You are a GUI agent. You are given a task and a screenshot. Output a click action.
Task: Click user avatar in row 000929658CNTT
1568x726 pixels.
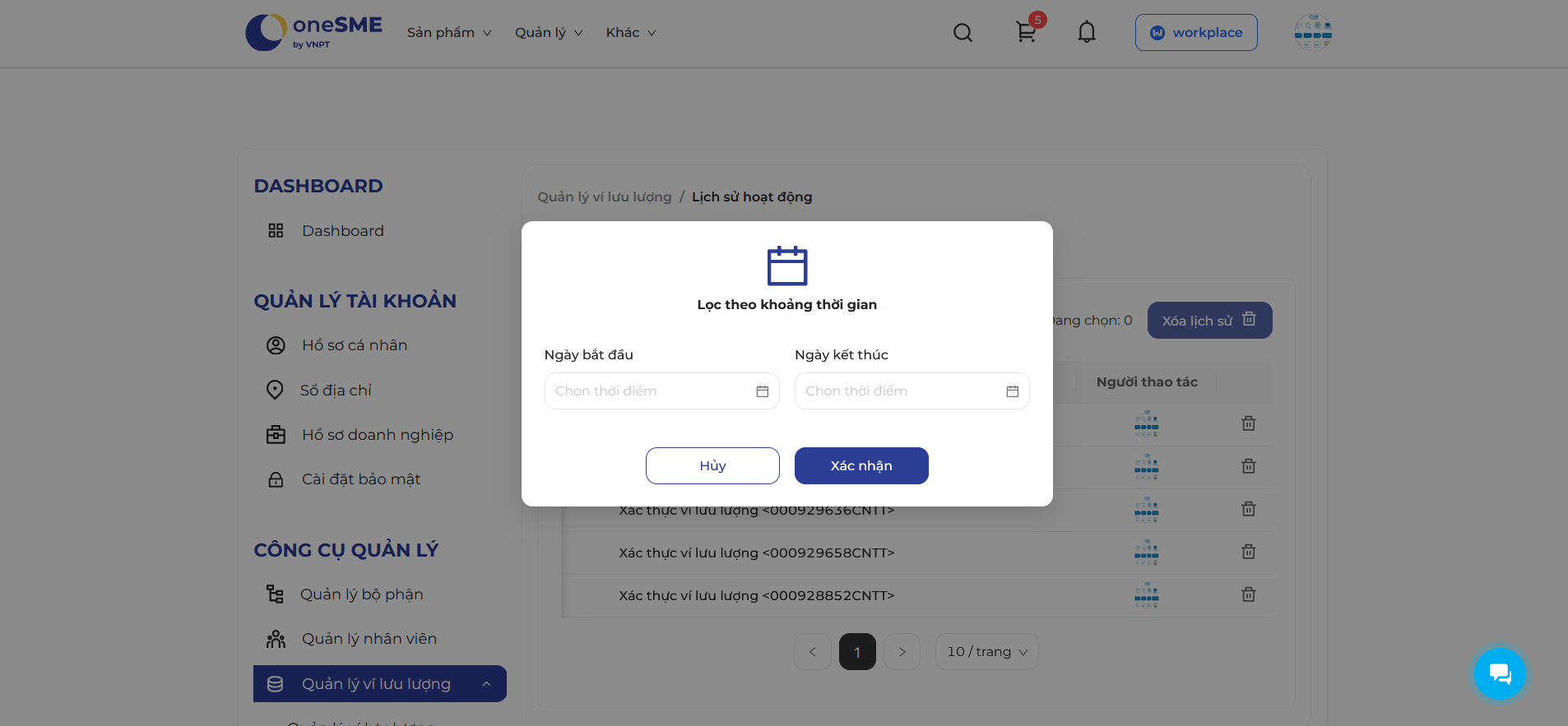tap(1146, 552)
